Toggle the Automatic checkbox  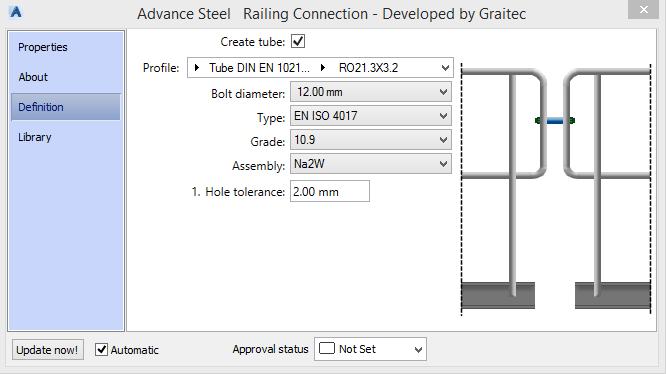point(101,349)
